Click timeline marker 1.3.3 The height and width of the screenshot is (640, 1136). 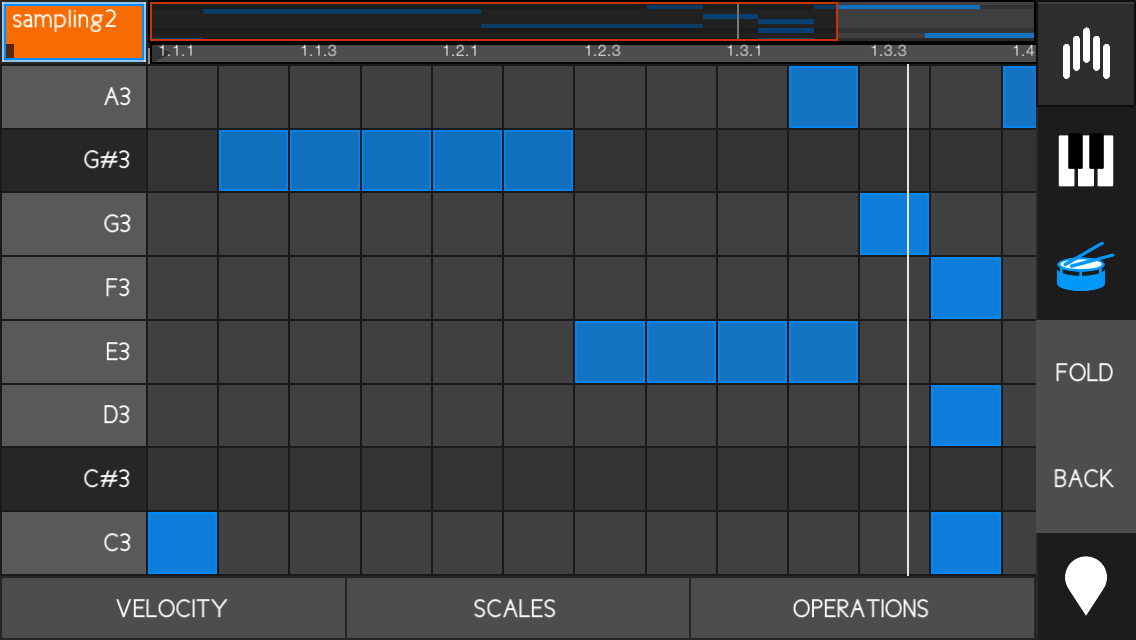pos(888,51)
